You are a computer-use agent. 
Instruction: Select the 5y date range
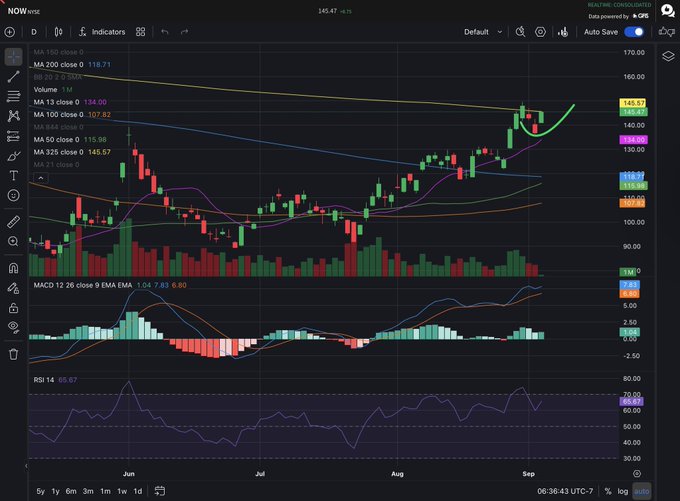coord(40,491)
